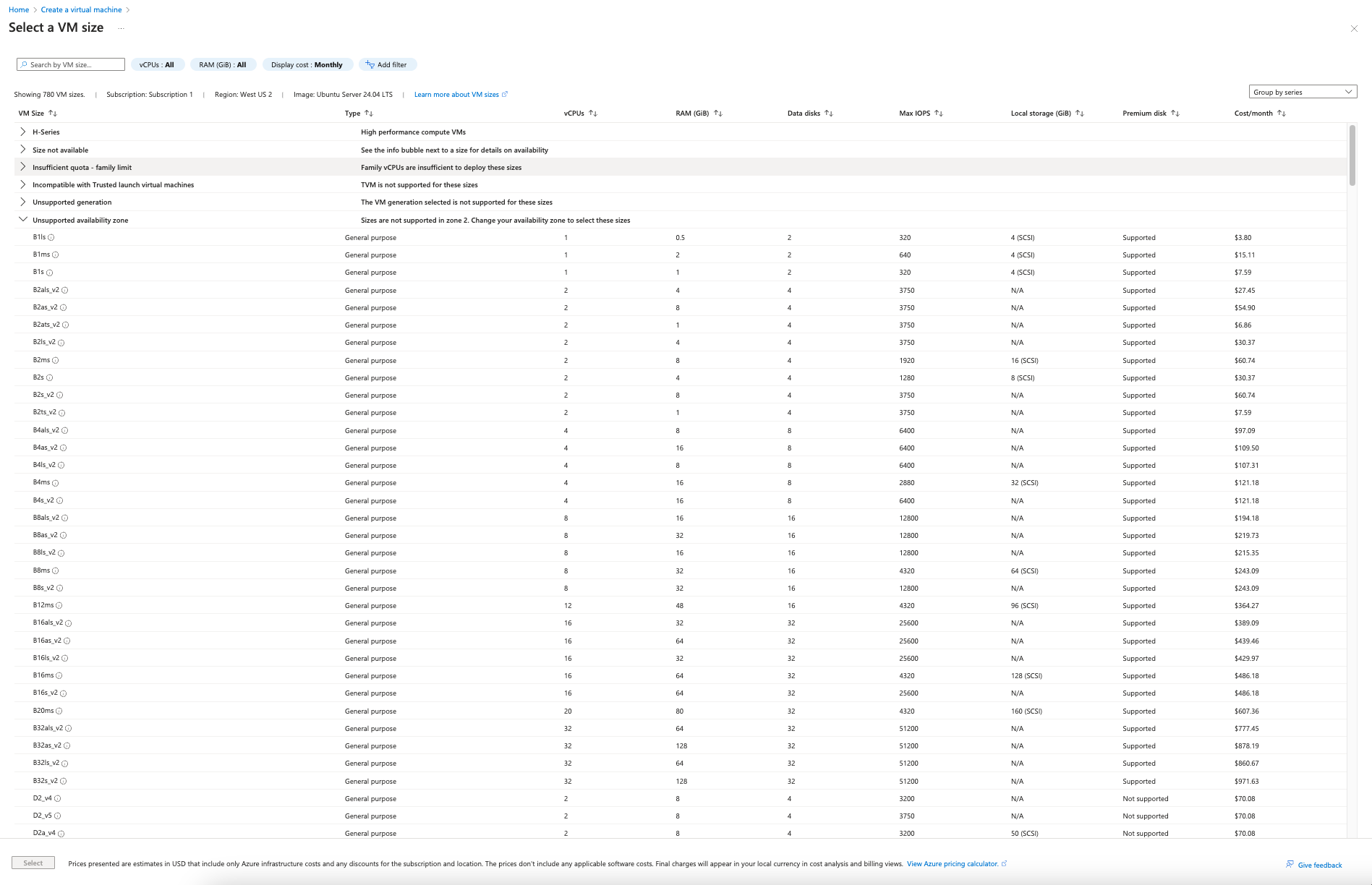1372x885 pixels.
Task: Select the B16as_v2 VM size row
Action: coord(680,641)
